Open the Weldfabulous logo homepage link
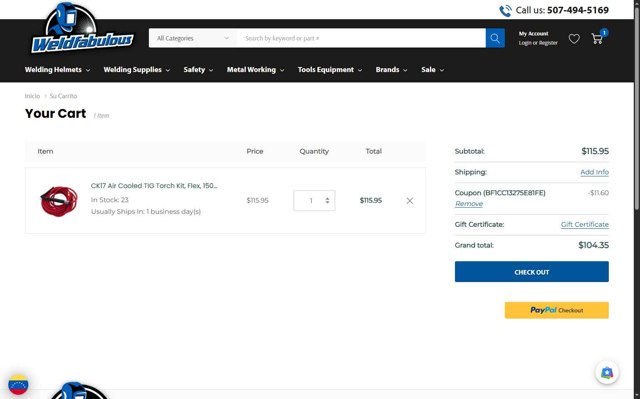 pos(82,28)
